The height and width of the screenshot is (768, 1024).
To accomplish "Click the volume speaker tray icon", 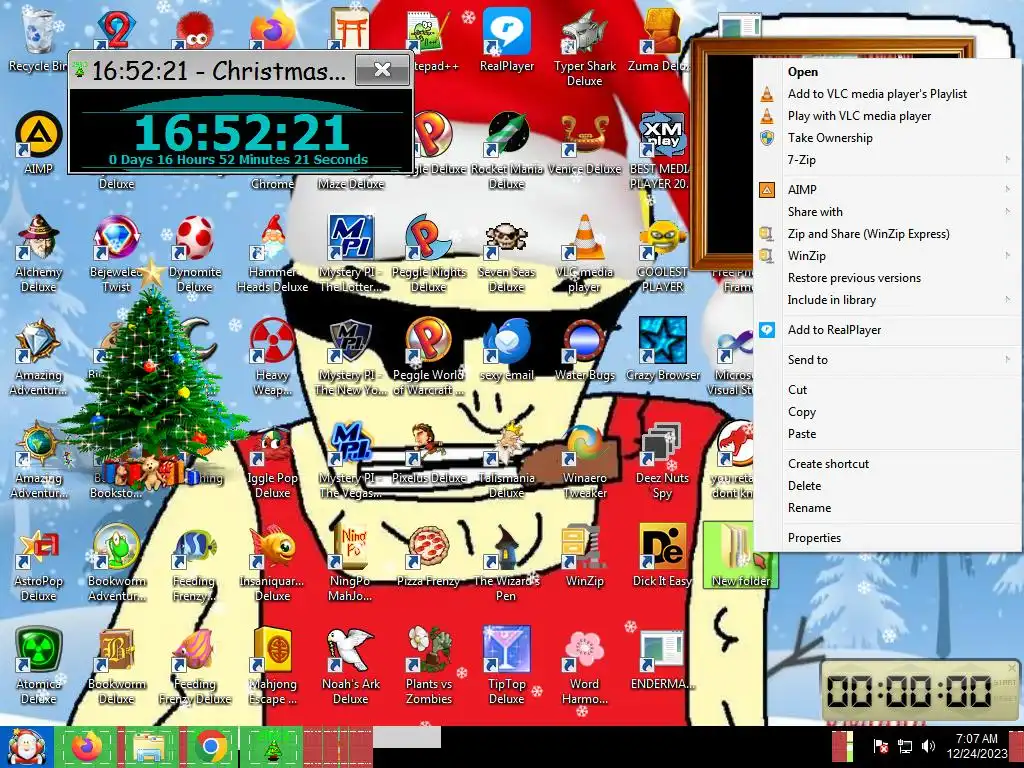I will 928,746.
